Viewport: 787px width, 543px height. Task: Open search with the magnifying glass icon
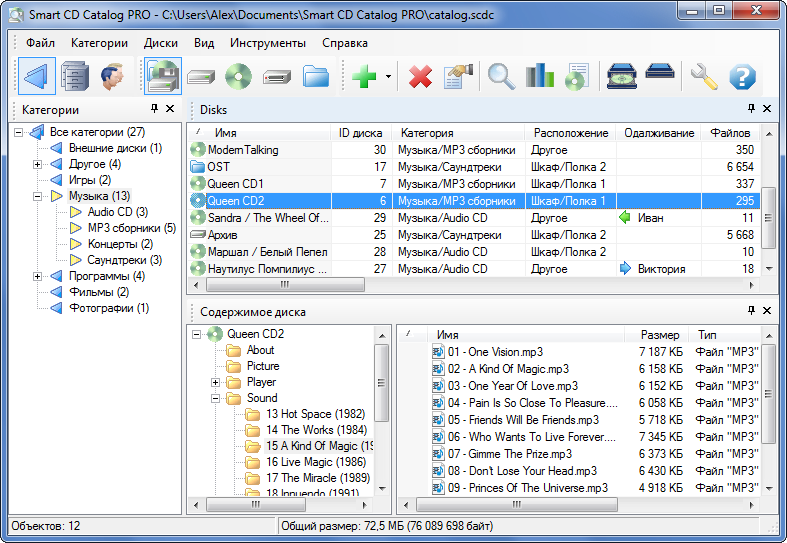click(x=501, y=76)
